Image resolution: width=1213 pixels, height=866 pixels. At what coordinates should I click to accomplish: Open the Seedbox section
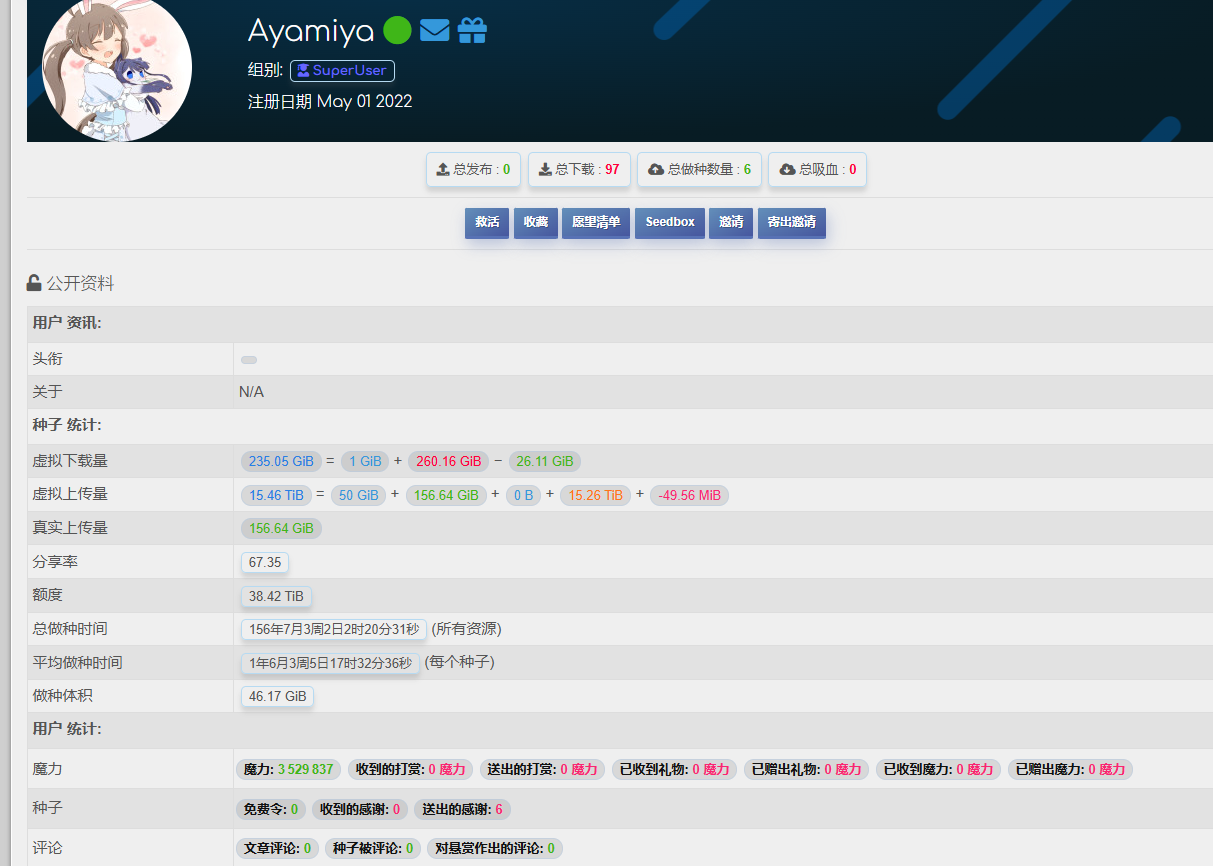669,222
